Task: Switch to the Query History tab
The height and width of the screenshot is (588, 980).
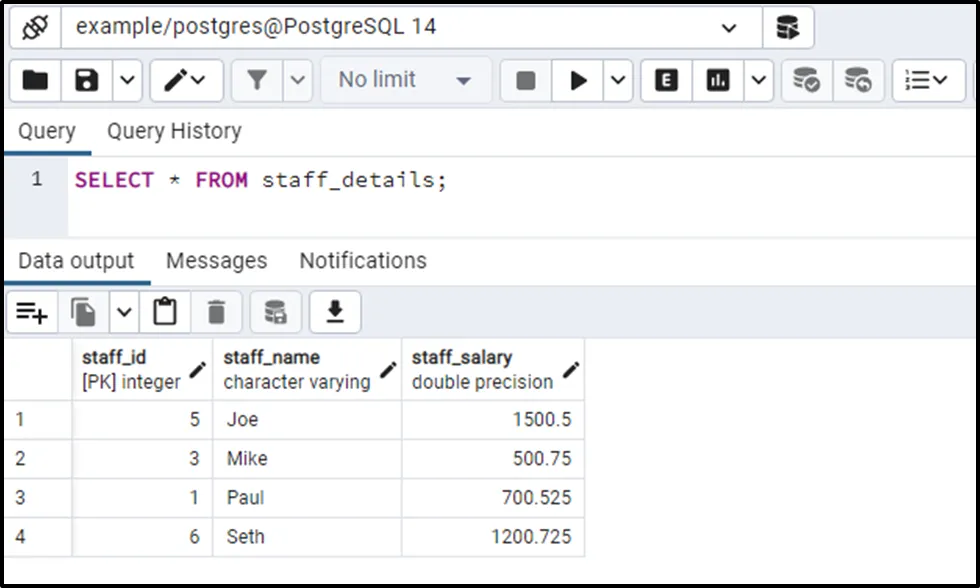Action: point(174,132)
